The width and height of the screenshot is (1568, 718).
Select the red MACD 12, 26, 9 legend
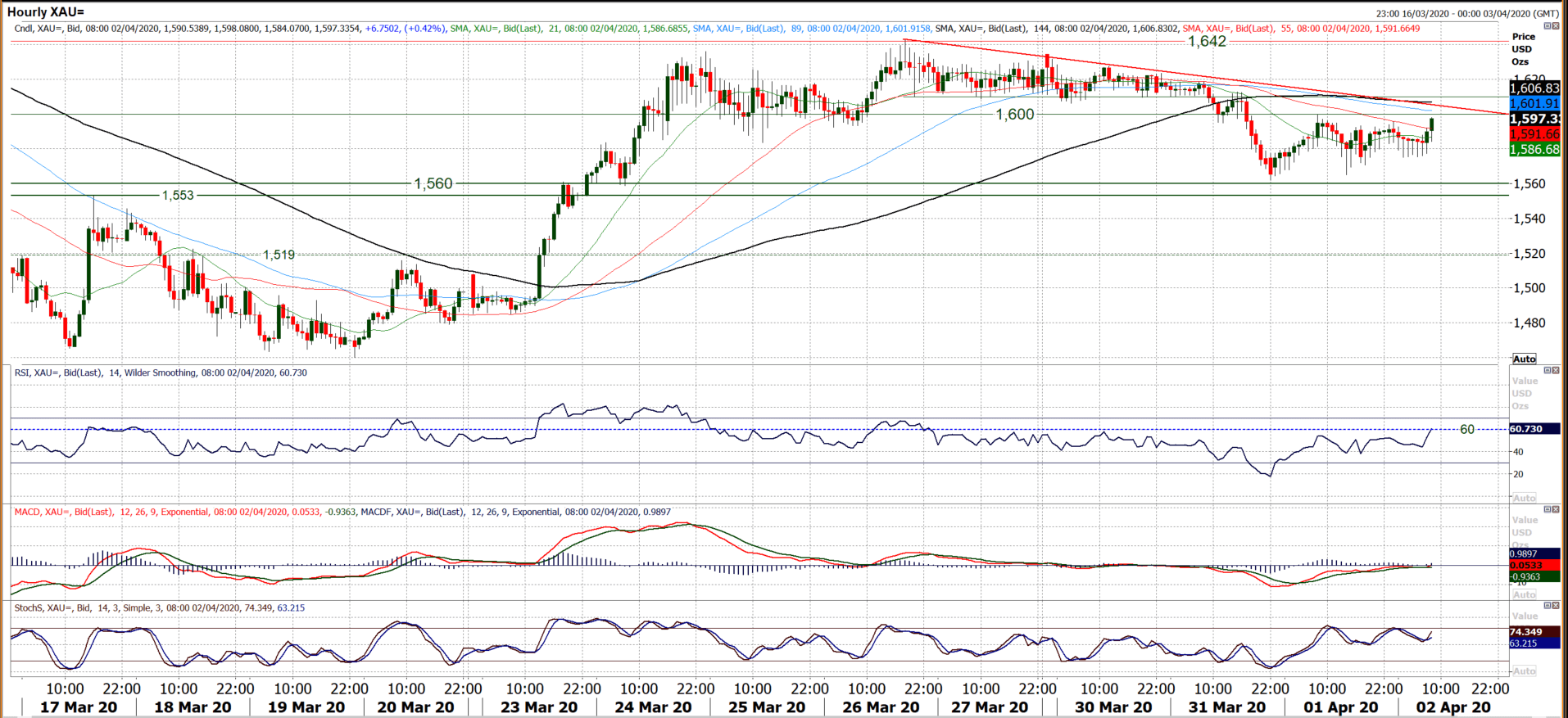(x=184, y=512)
